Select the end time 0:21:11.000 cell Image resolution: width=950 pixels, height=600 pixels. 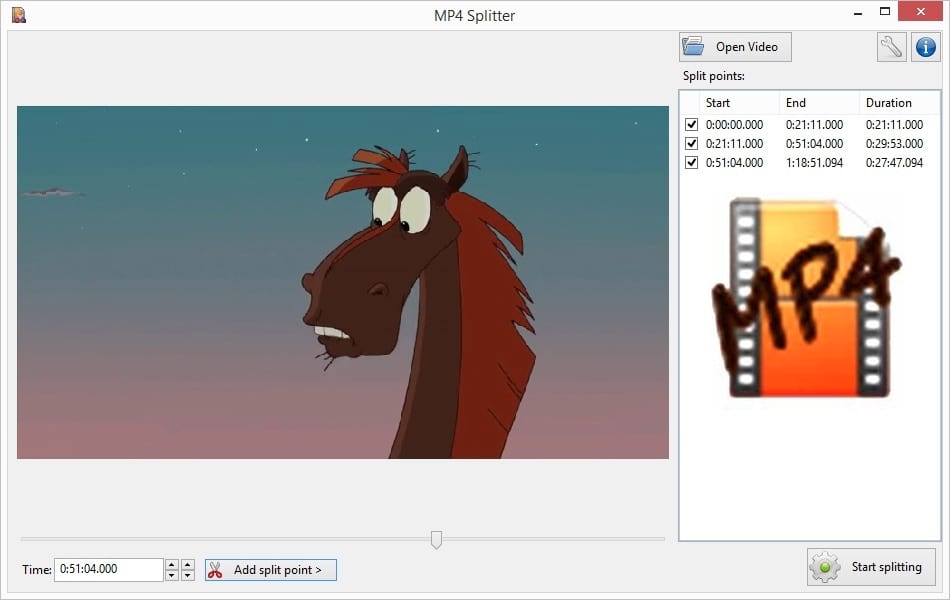tap(814, 125)
